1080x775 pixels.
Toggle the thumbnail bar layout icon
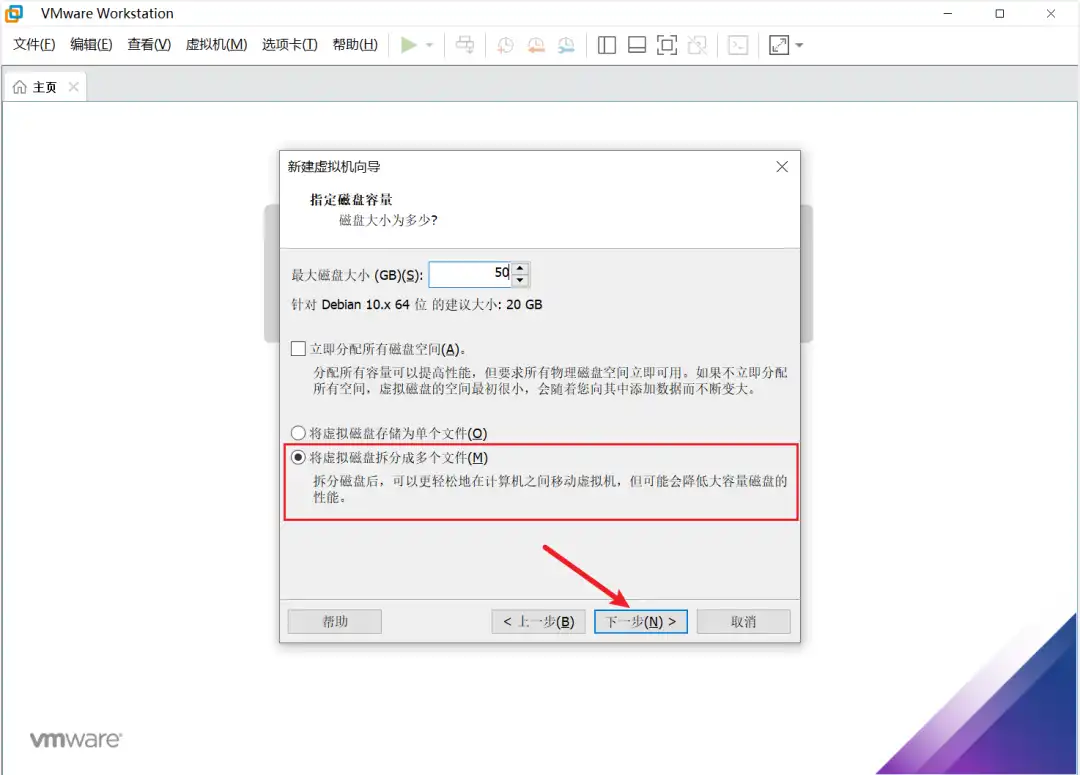click(x=636, y=45)
